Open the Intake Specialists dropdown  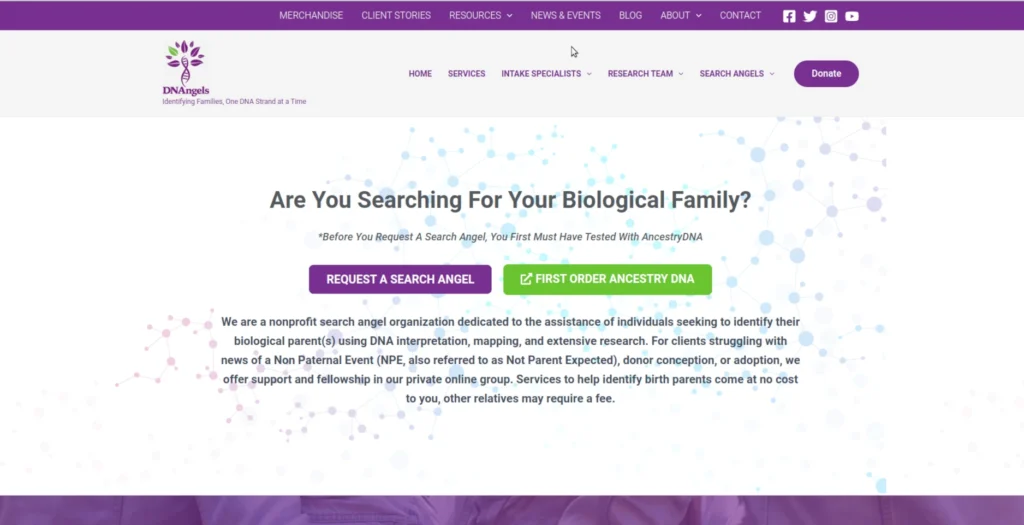pyautogui.click(x=546, y=74)
